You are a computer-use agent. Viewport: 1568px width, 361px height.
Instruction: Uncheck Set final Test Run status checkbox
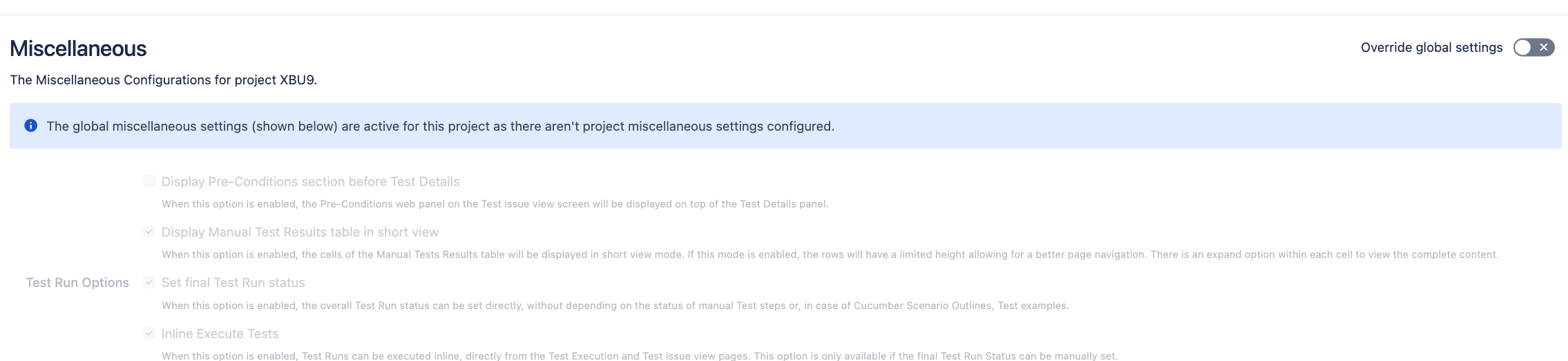click(x=149, y=282)
